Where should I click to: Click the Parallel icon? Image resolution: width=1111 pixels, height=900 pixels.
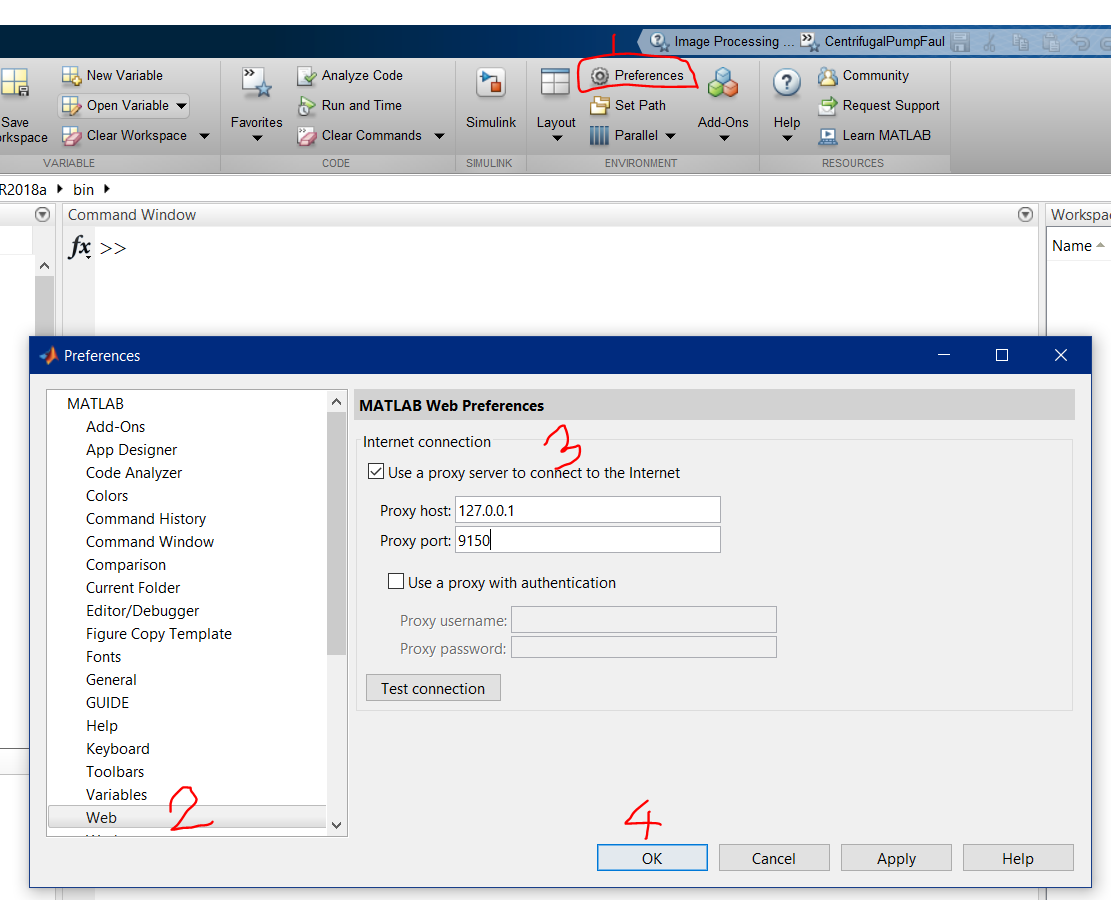pyautogui.click(x=599, y=135)
